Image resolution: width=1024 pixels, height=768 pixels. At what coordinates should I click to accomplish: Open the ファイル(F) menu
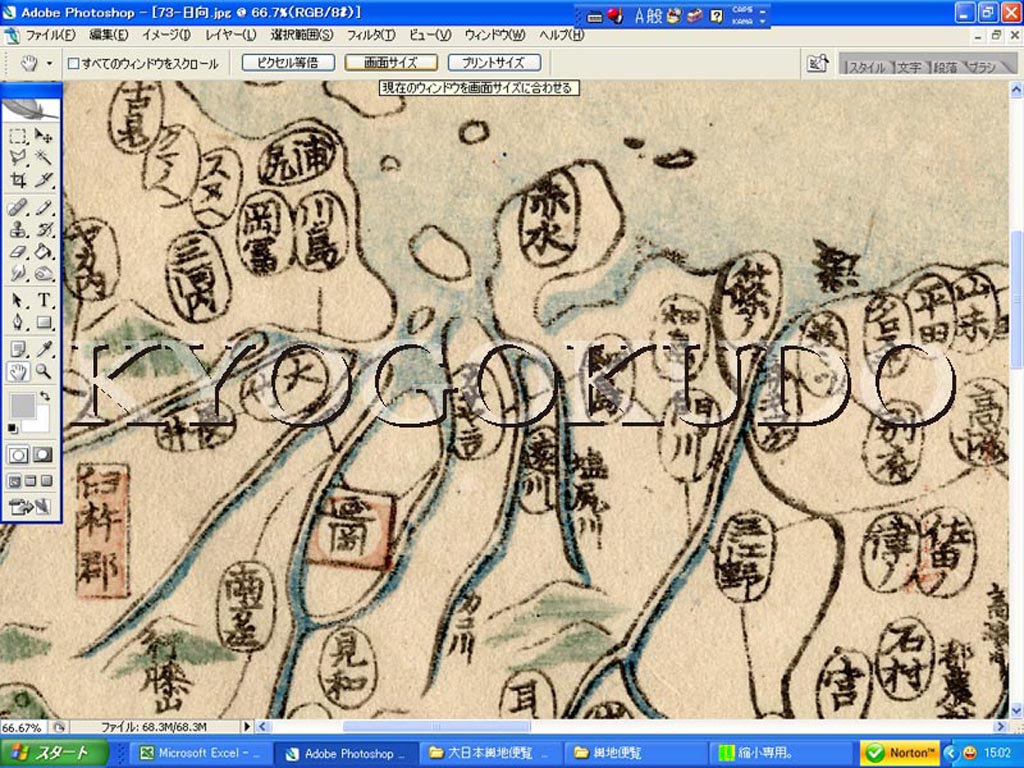point(51,35)
